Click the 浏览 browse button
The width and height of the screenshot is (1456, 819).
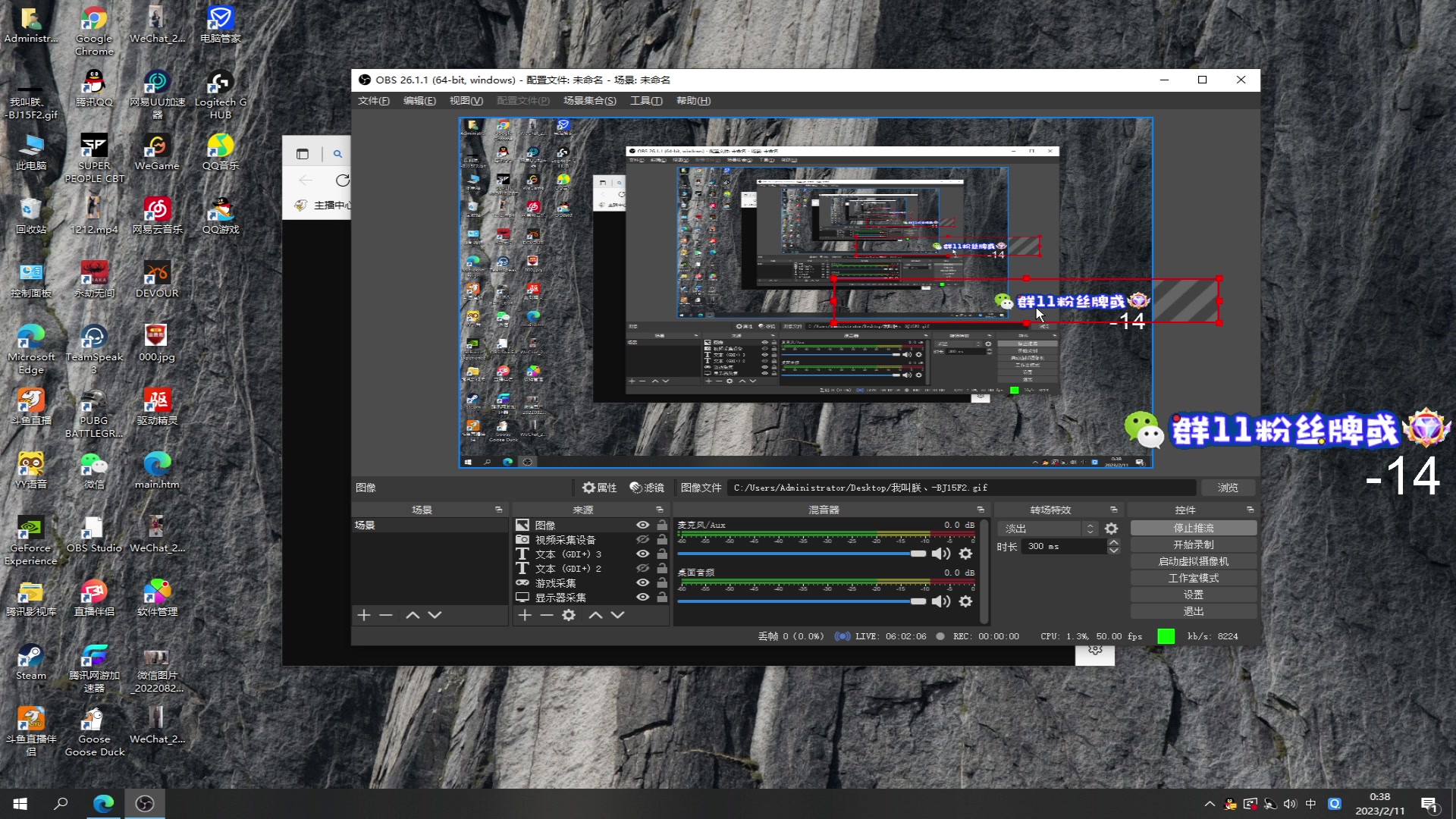click(x=1227, y=488)
